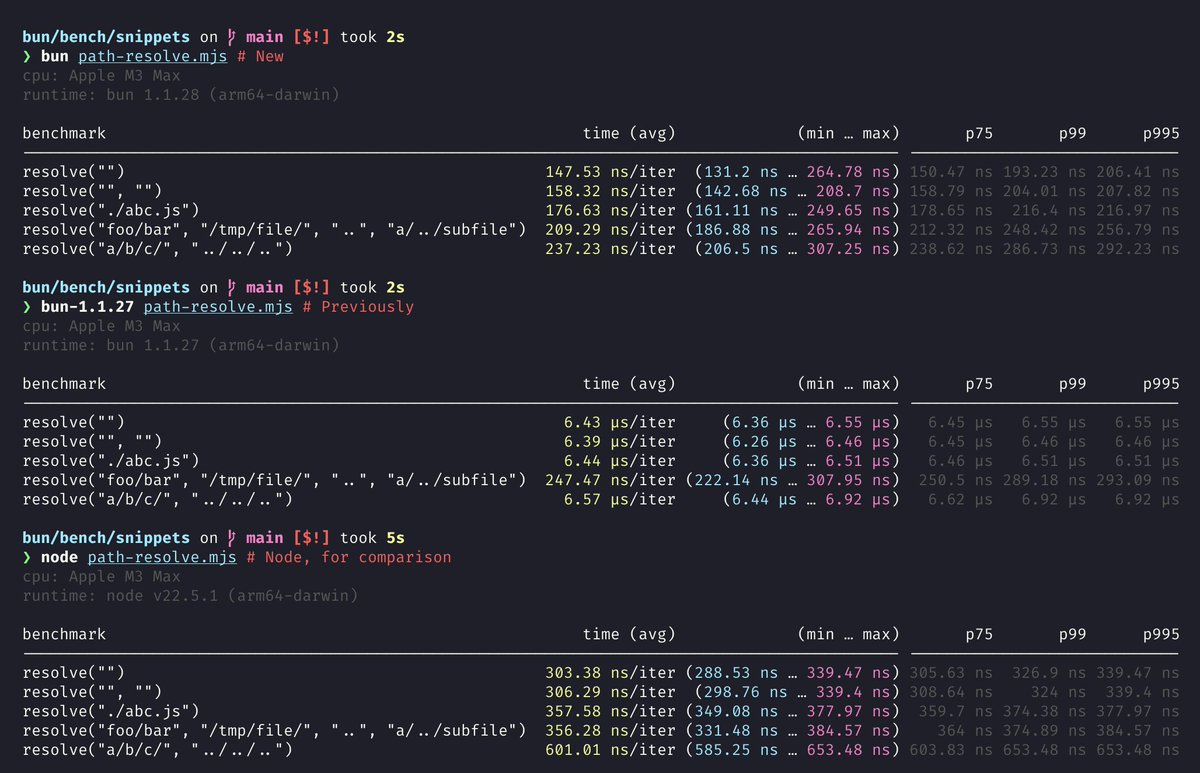Click the '289.18 ns' p99 value
1200x773 pixels.
tap(1045, 480)
